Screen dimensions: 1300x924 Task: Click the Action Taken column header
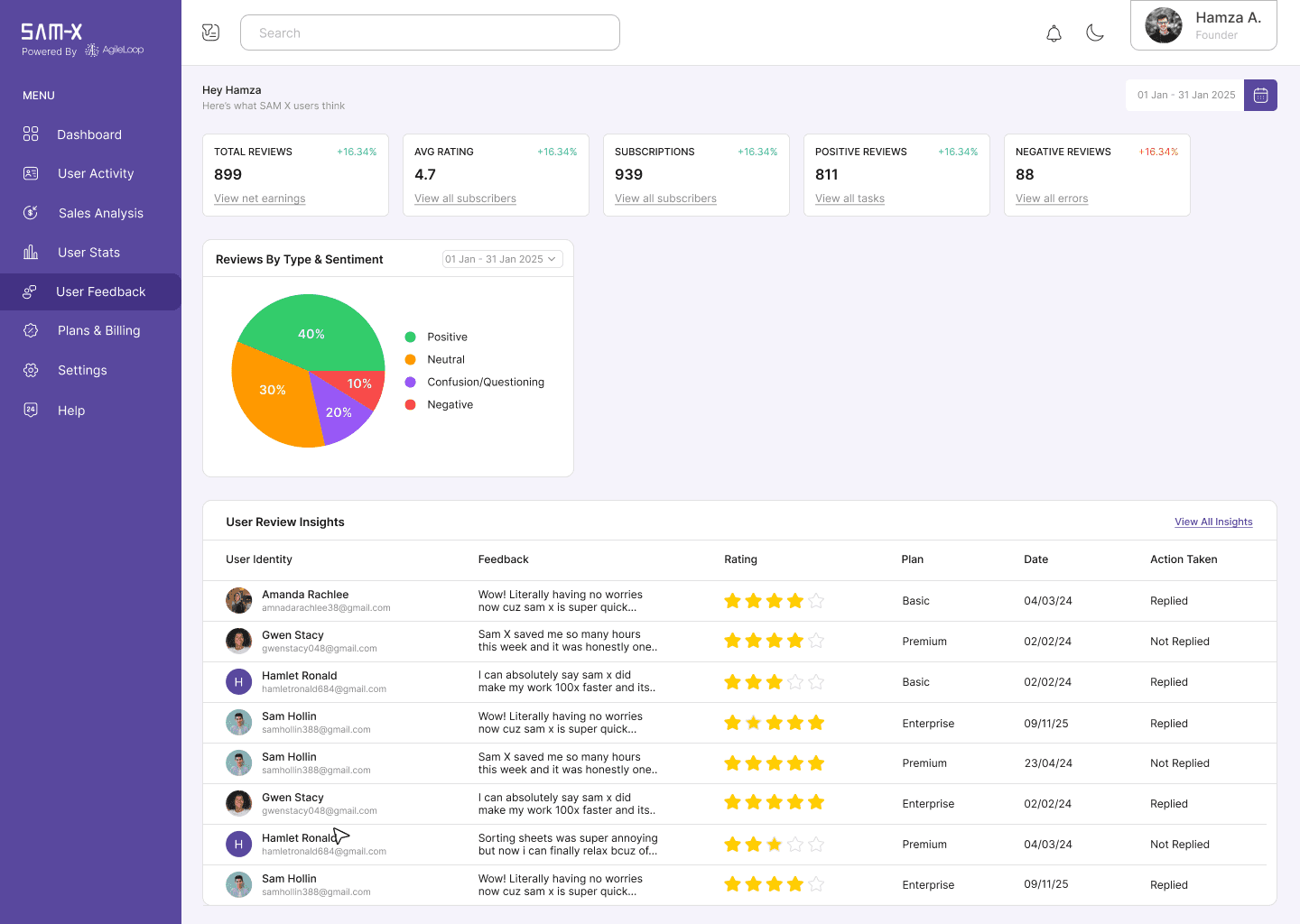[1184, 559]
